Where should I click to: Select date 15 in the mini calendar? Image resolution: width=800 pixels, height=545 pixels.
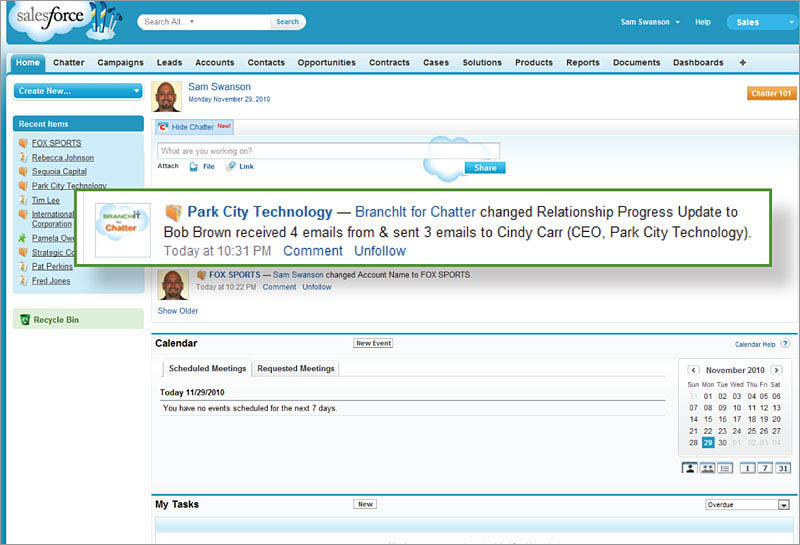coord(708,419)
